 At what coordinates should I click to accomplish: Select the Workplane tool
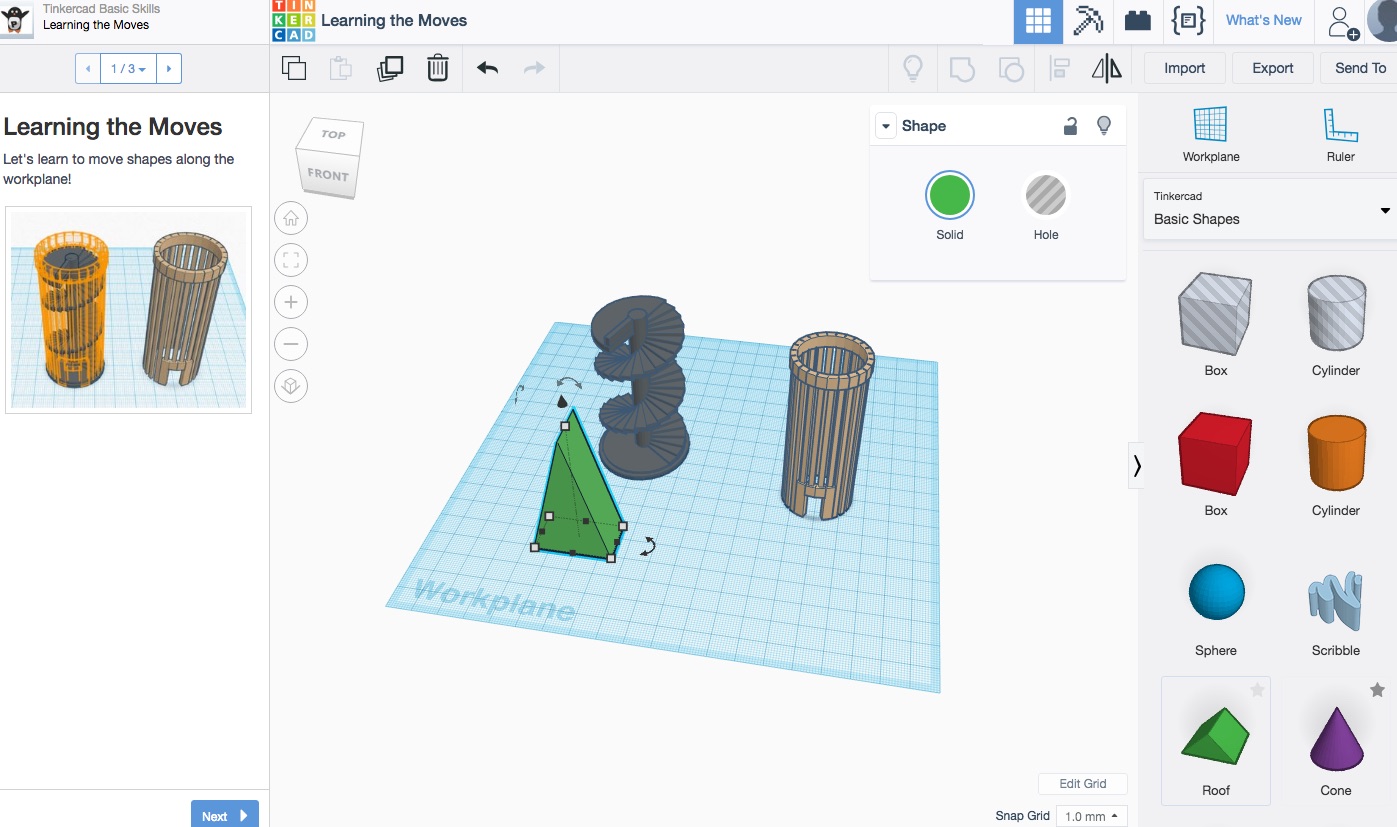click(1210, 135)
